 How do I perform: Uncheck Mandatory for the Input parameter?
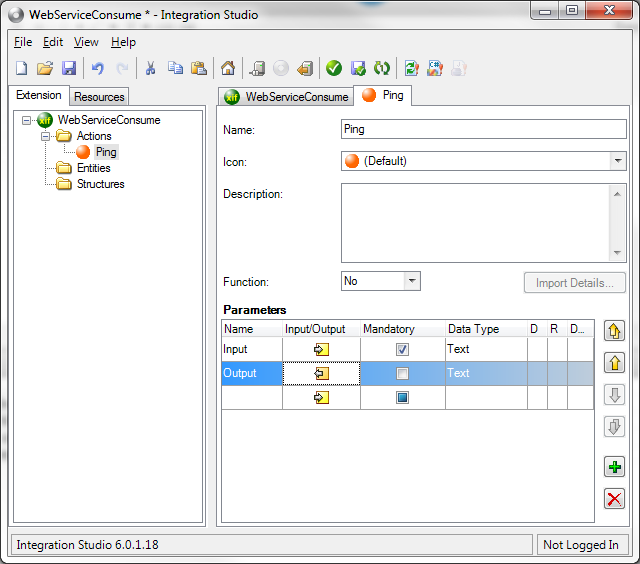pyautogui.click(x=402, y=350)
